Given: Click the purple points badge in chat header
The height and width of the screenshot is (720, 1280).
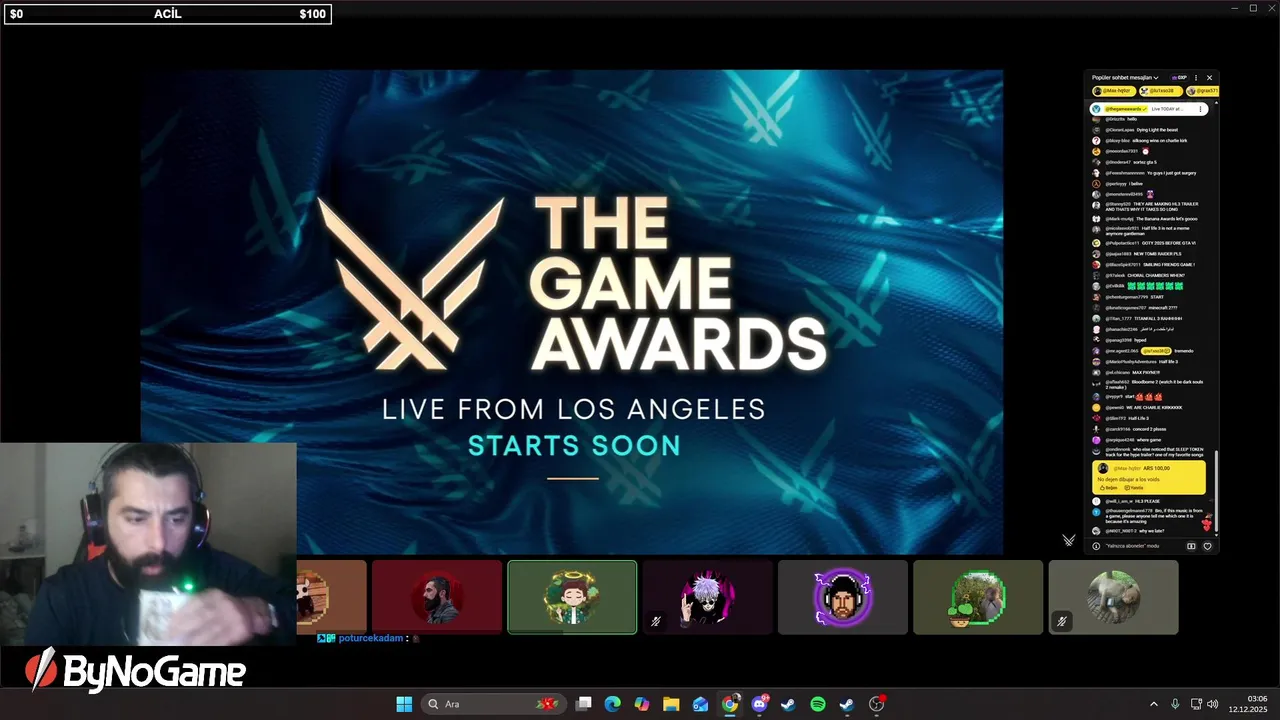Looking at the screenshot, I should [x=1180, y=77].
